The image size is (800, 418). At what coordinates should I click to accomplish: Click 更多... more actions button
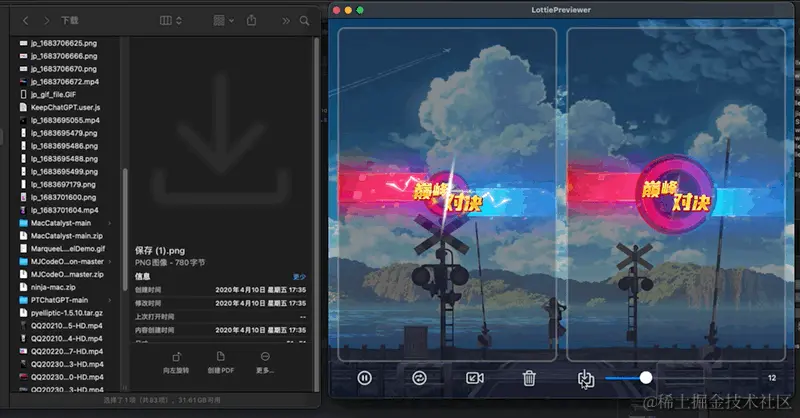click(x=265, y=363)
